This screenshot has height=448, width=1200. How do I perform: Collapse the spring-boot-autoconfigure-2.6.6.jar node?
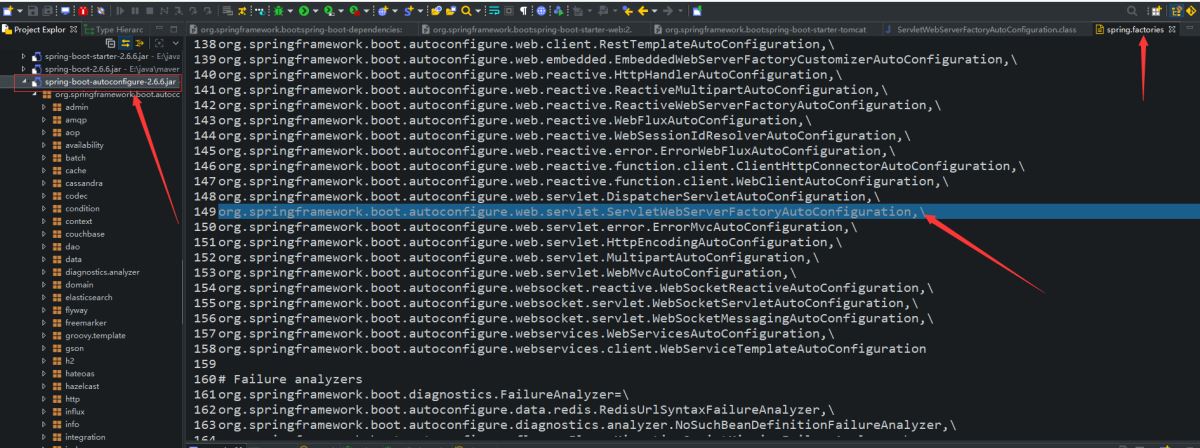coord(24,81)
